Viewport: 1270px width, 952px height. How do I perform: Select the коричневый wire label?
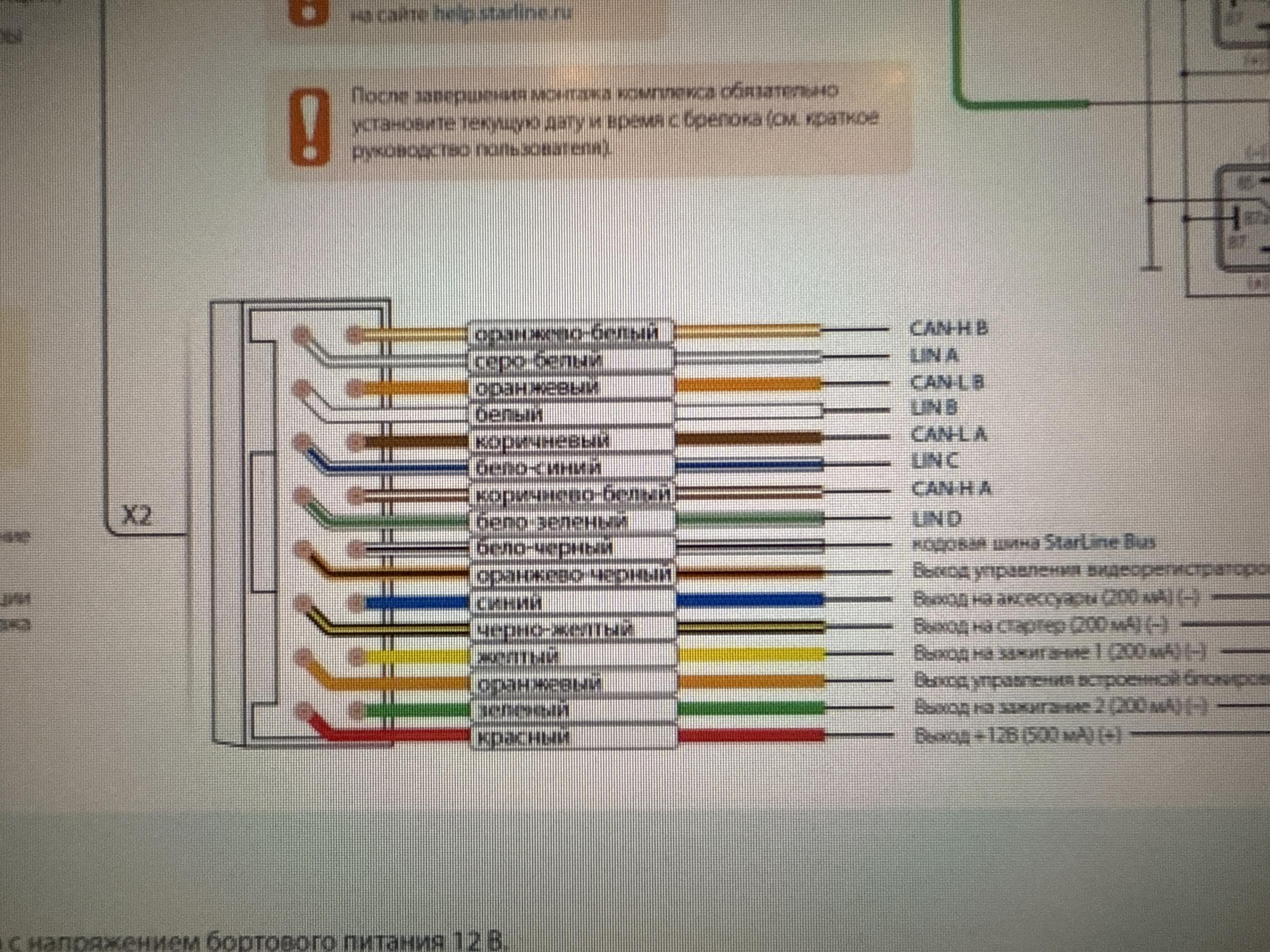click(571, 441)
